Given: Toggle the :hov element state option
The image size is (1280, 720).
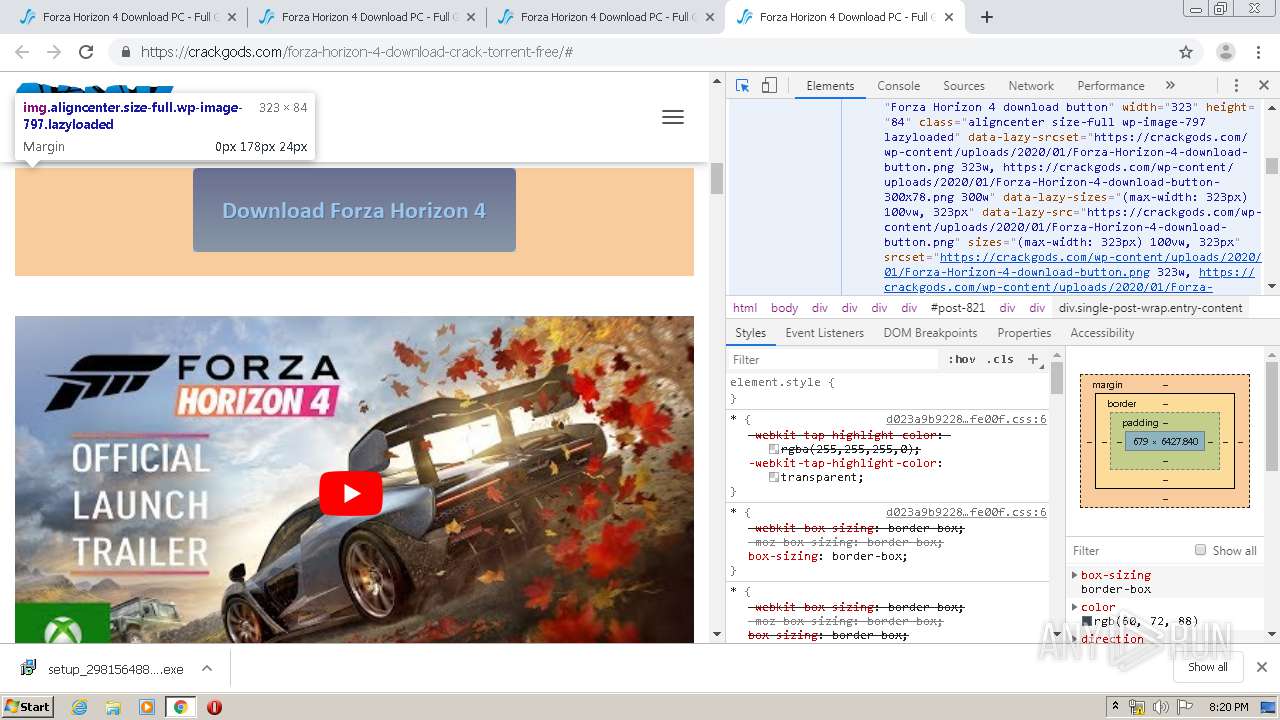Looking at the screenshot, I should coord(962,359).
